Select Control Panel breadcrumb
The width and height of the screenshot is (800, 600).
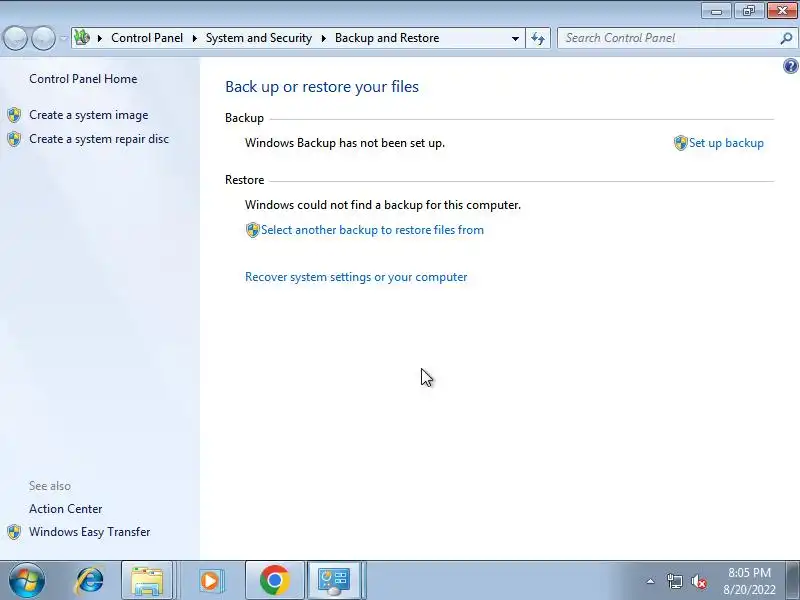pyautogui.click(x=147, y=38)
